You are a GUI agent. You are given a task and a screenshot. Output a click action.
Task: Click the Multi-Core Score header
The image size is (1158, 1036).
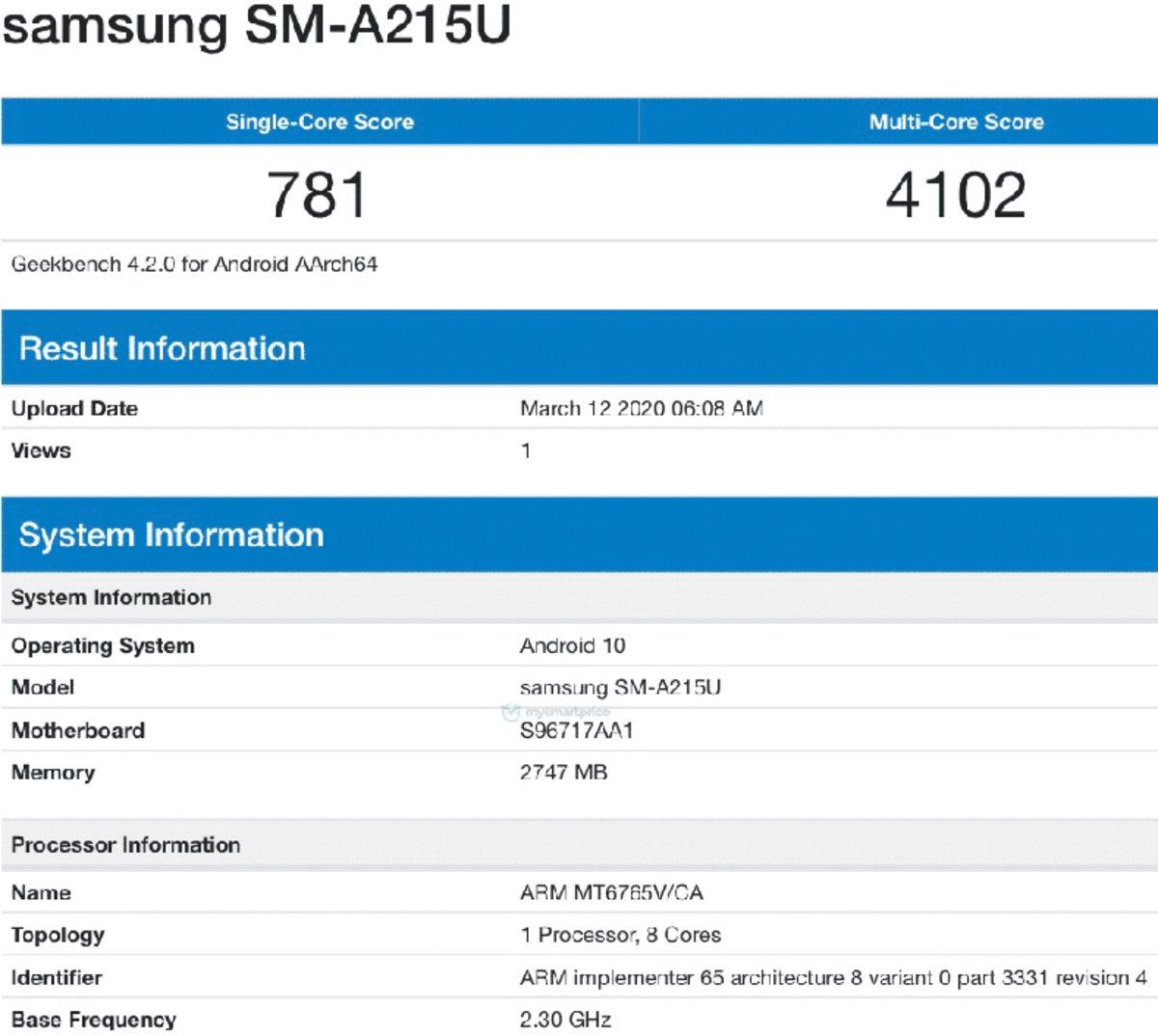(955, 122)
